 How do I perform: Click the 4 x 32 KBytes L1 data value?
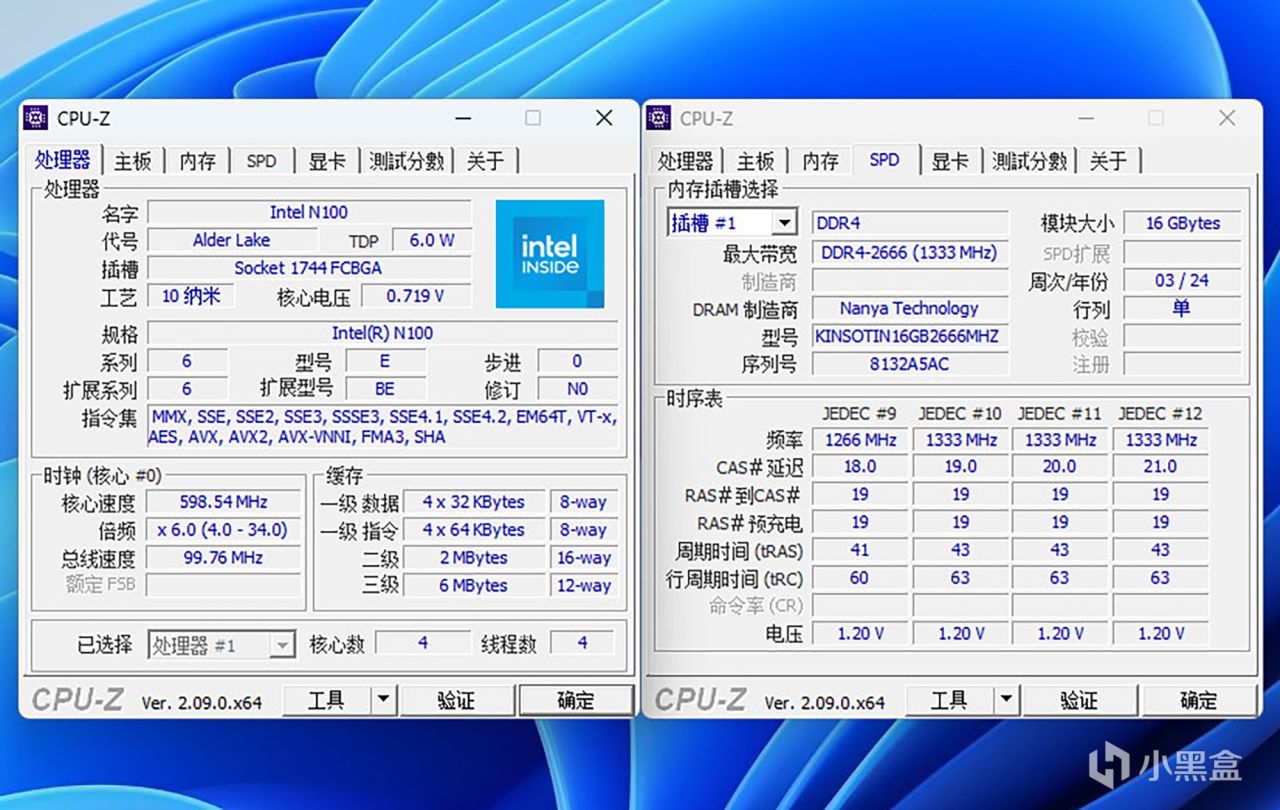[x=474, y=502]
